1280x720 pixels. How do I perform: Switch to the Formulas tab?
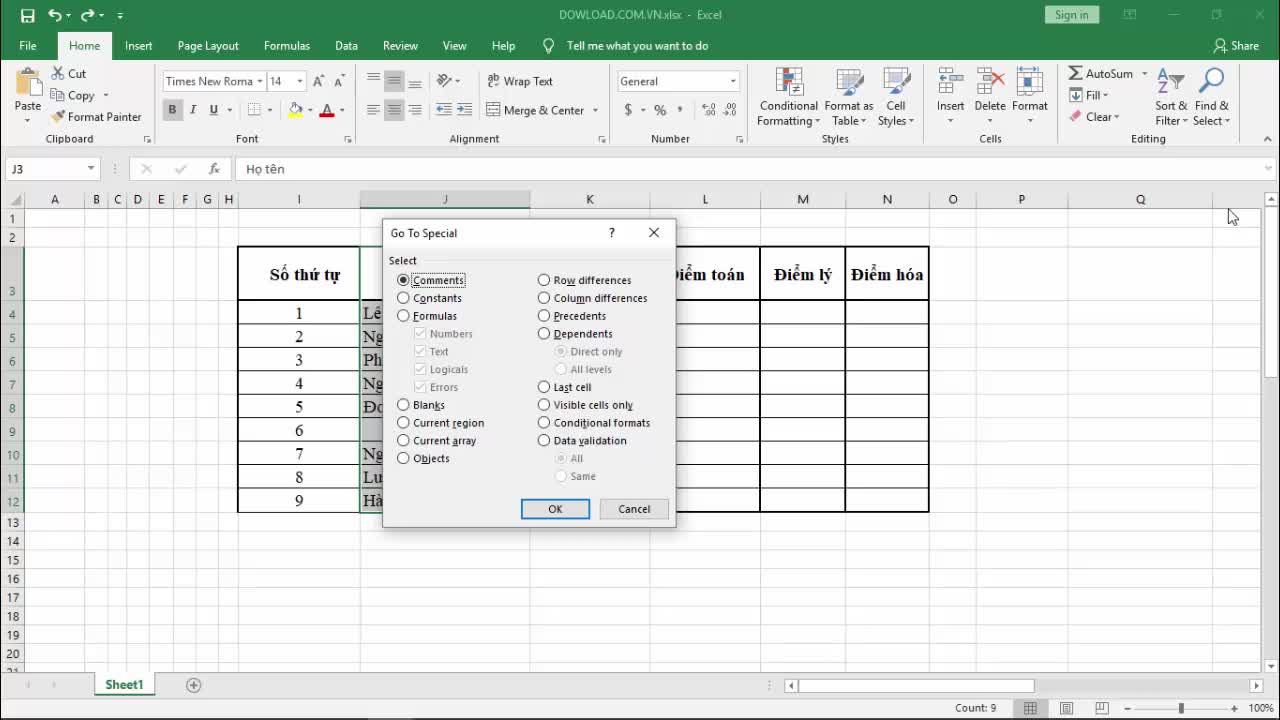(x=287, y=46)
